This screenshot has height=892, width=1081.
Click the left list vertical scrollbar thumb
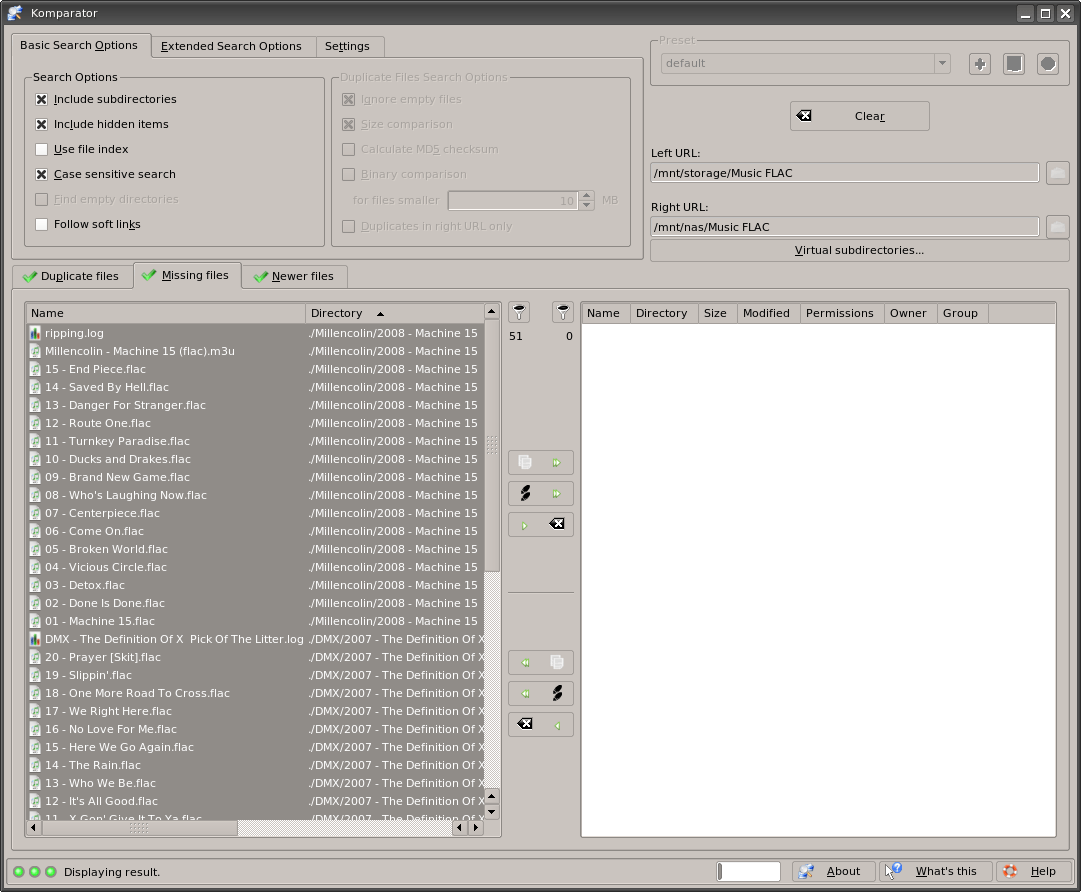[492, 445]
